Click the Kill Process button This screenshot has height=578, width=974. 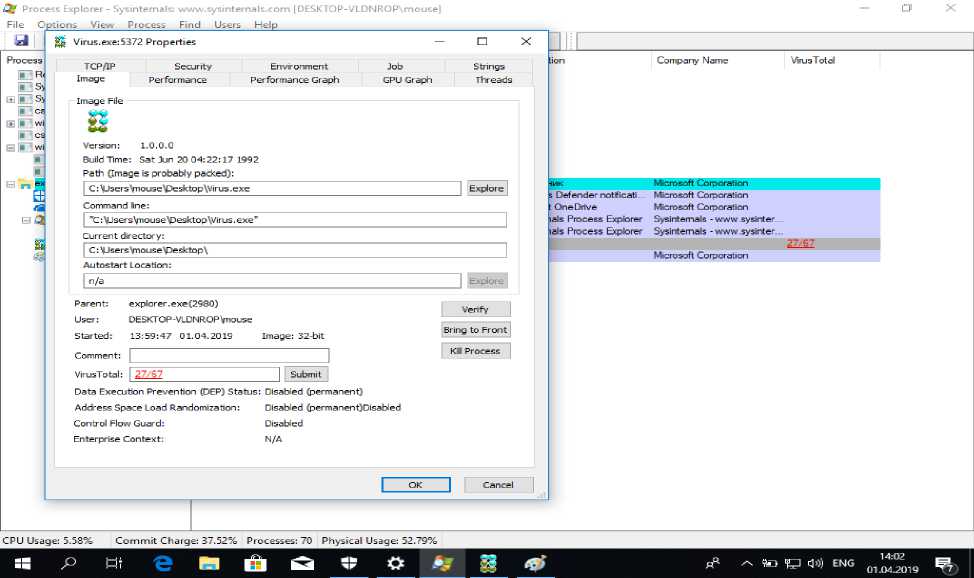click(475, 351)
